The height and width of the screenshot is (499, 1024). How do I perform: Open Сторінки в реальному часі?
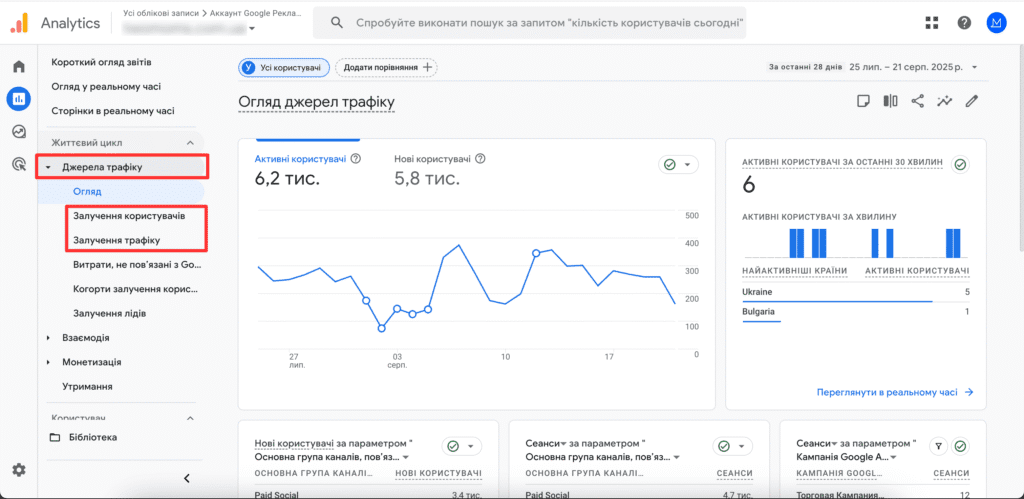pyautogui.click(x=113, y=111)
